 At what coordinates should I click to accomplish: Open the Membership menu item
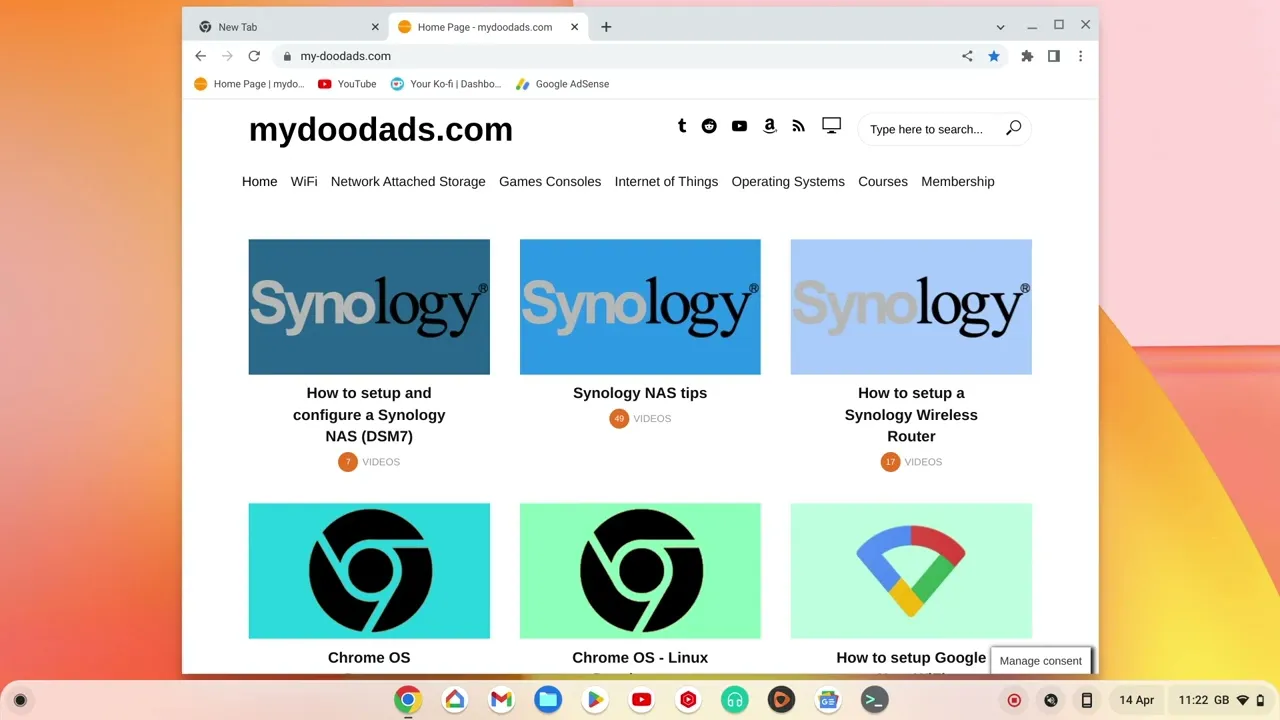pos(958,181)
